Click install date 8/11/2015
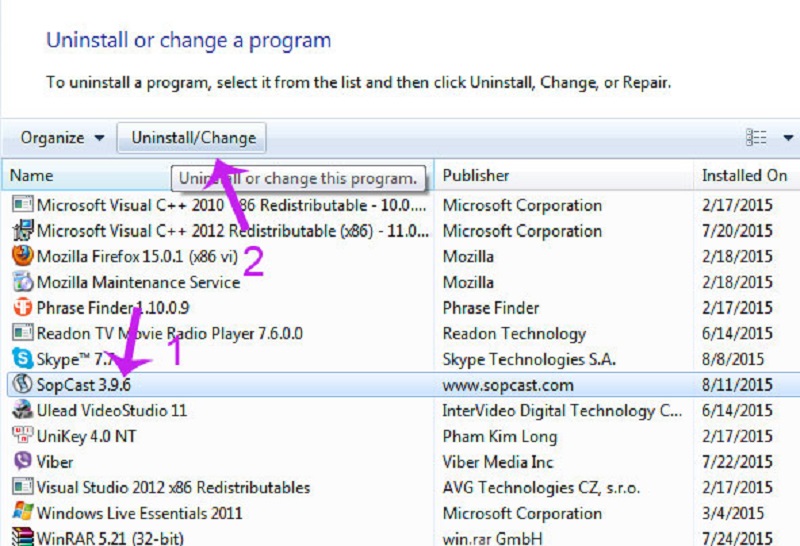This screenshot has height=546, width=800. point(737,385)
